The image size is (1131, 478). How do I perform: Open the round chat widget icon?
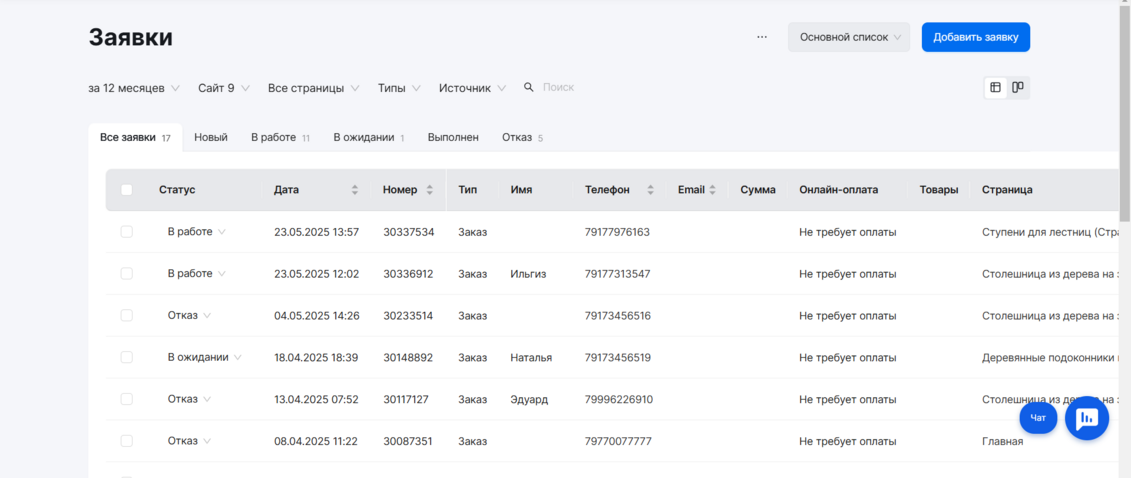[x=1086, y=417]
